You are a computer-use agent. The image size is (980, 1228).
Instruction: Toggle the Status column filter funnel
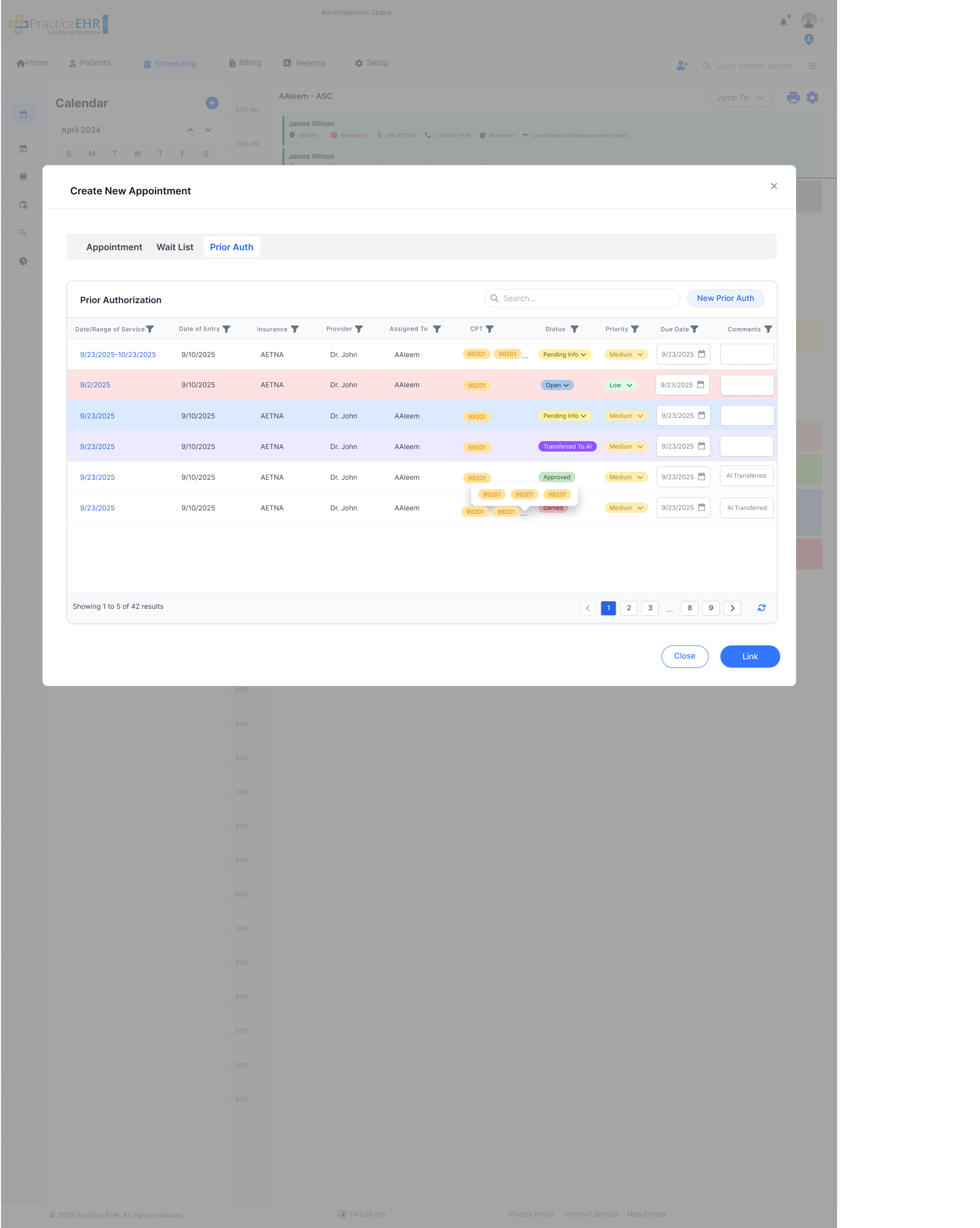point(574,329)
